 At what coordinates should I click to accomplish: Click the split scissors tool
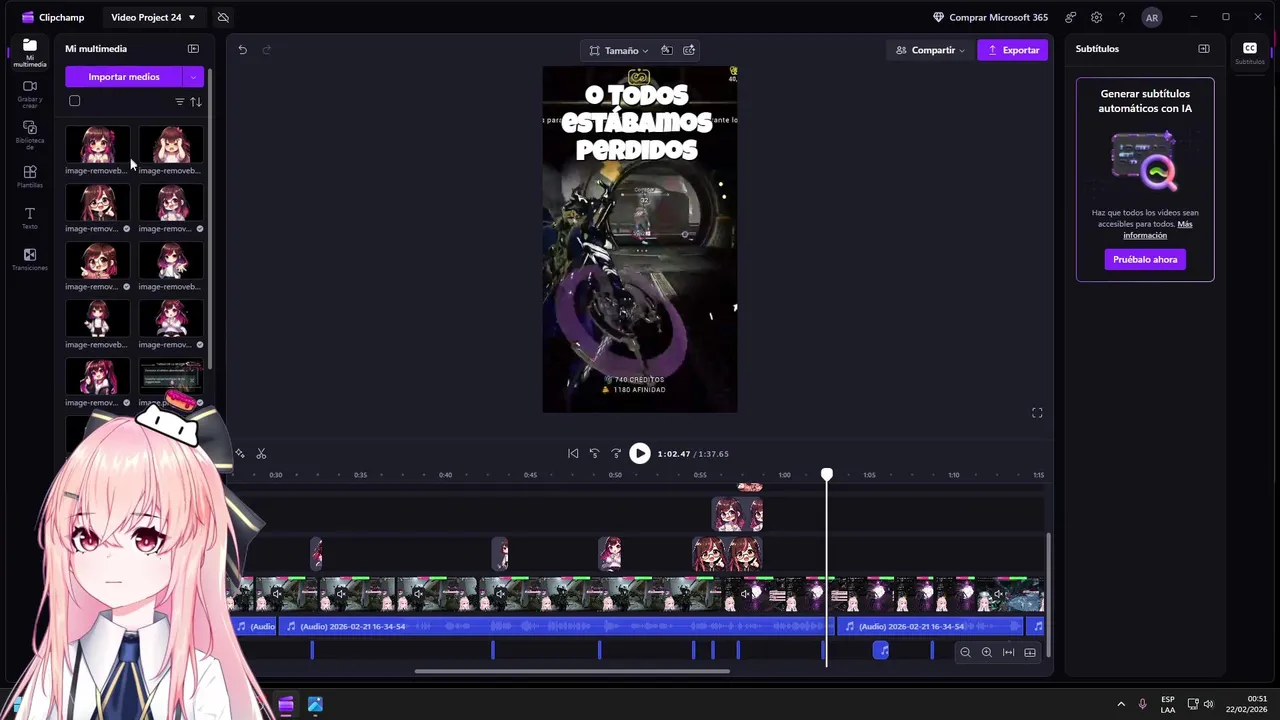261,454
